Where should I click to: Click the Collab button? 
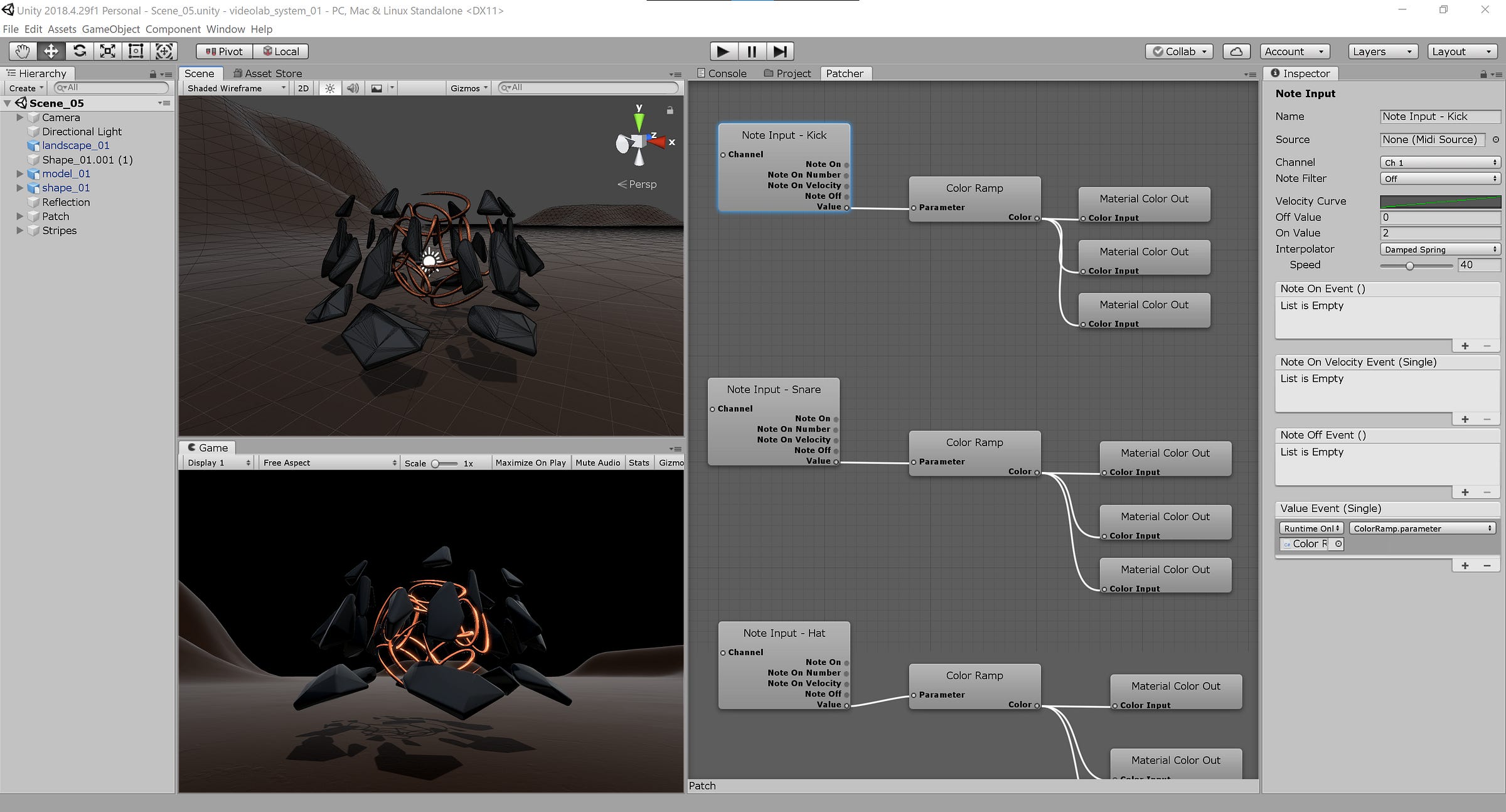(1179, 51)
